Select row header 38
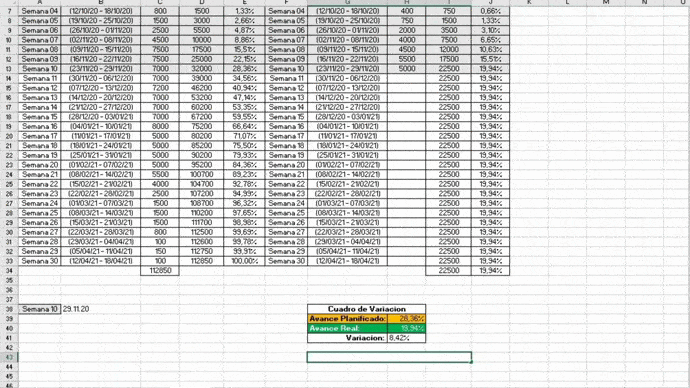The image size is (690, 388). click(x=9, y=309)
